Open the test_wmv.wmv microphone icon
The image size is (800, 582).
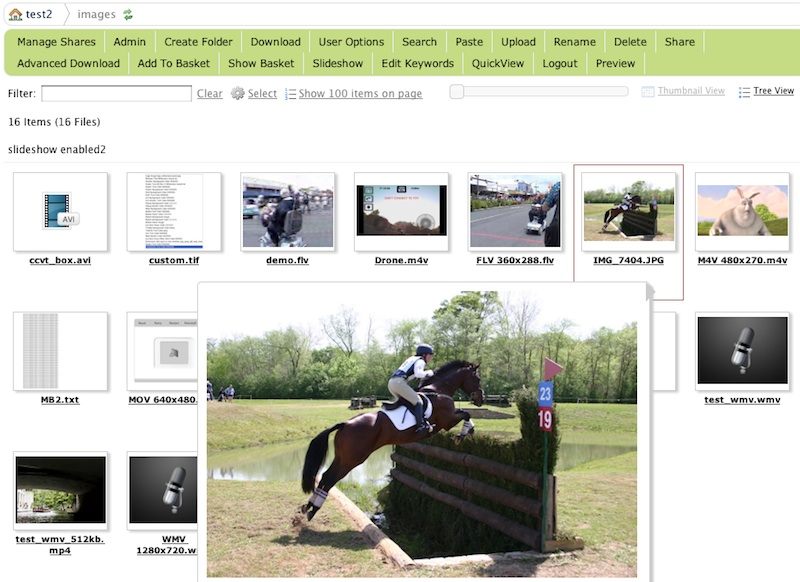[x=741, y=351]
